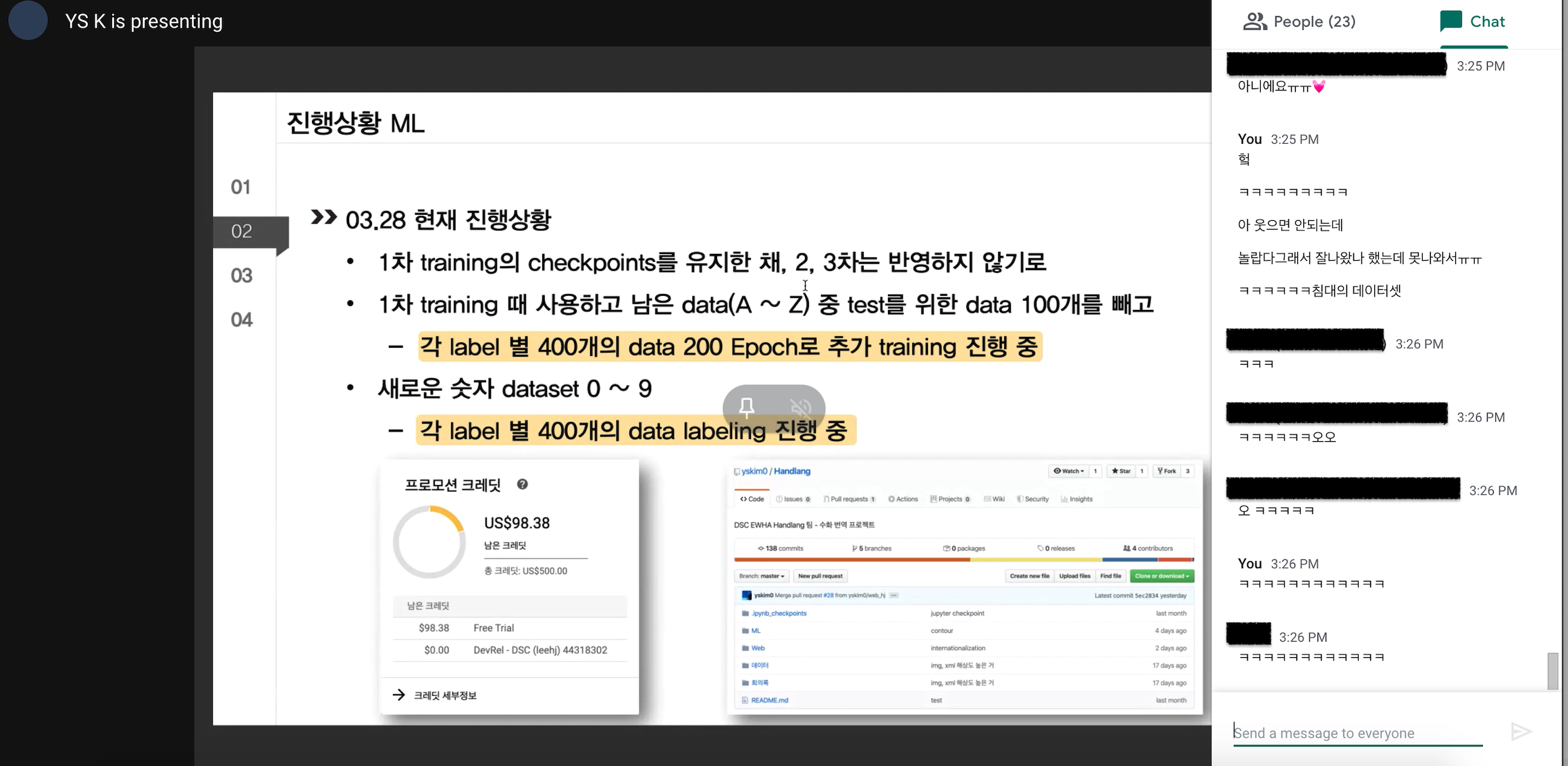This screenshot has height=766, width=1568.
Task: Click the muted speaker icon on the presentation
Action: tap(800, 407)
